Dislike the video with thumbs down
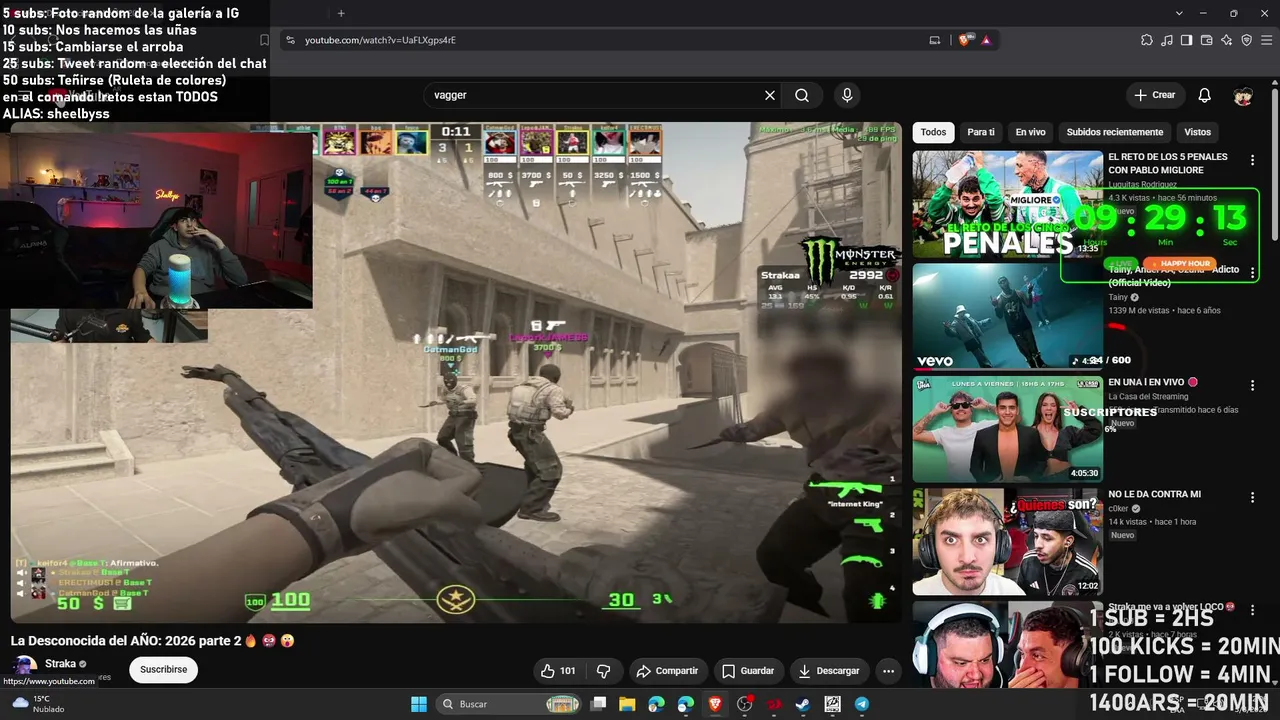 coord(603,671)
